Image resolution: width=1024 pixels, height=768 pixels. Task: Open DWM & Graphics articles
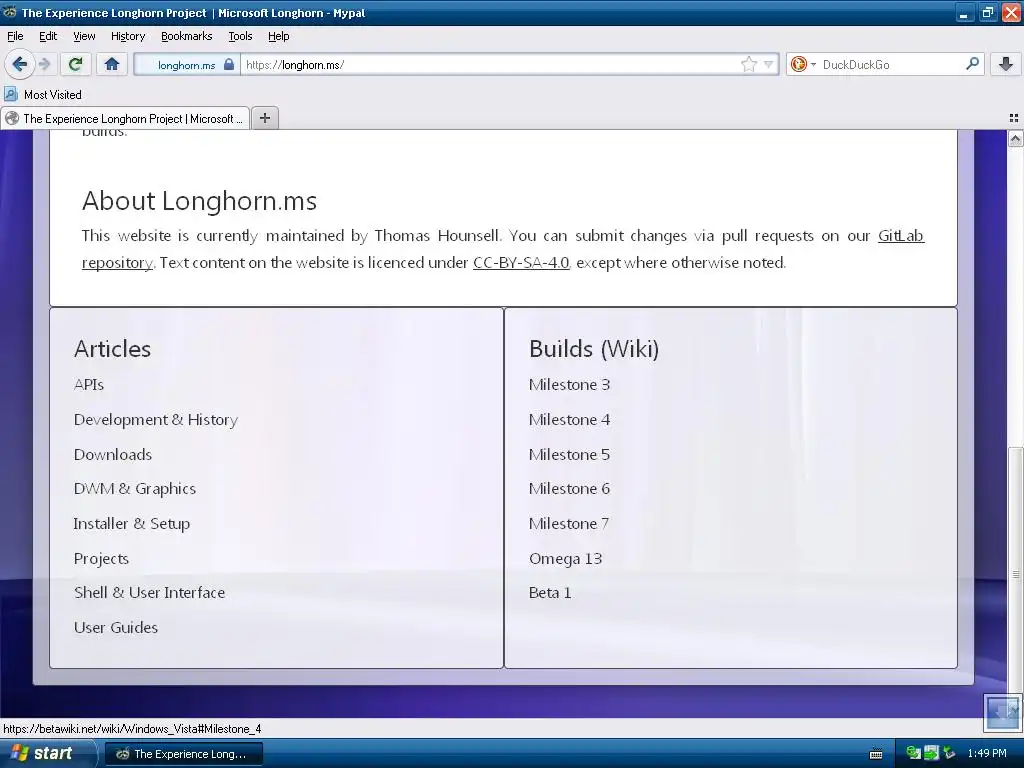(135, 489)
